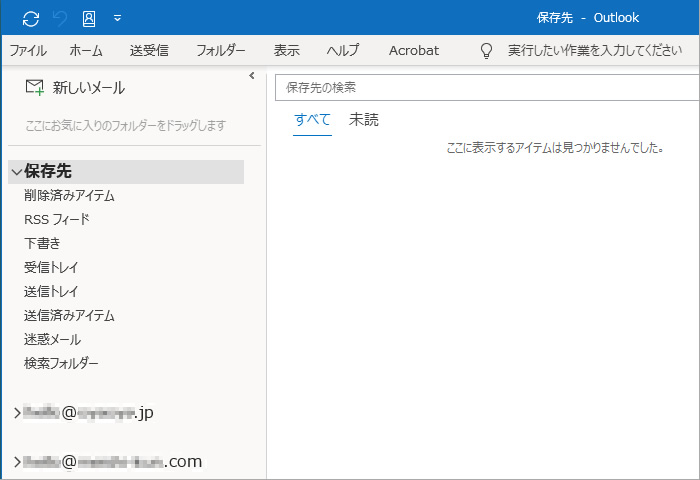Click the Undo arrow icon
Viewport: 700px width, 480px height.
tap(60, 19)
